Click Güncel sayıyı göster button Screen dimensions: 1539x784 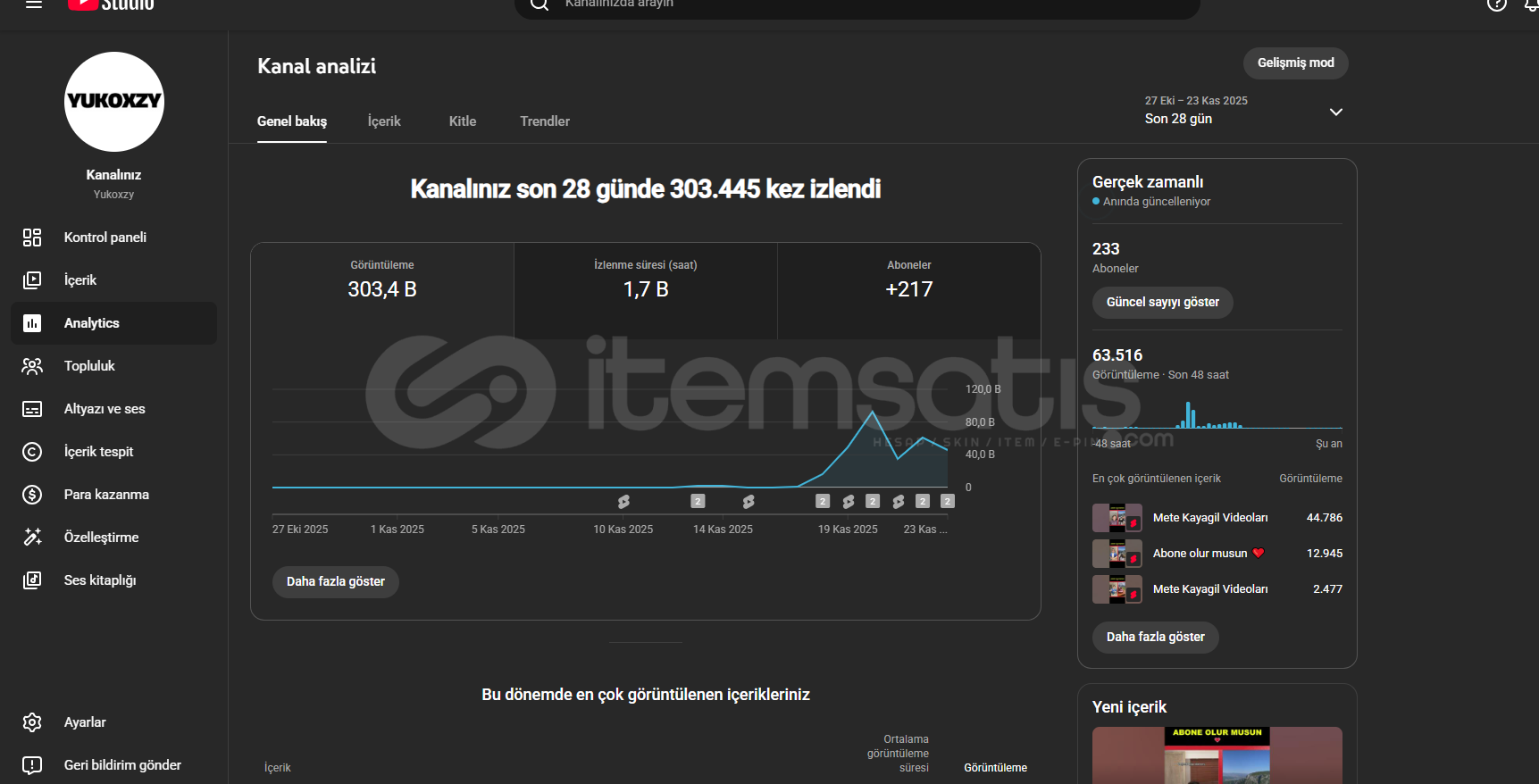coord(1163,303)
